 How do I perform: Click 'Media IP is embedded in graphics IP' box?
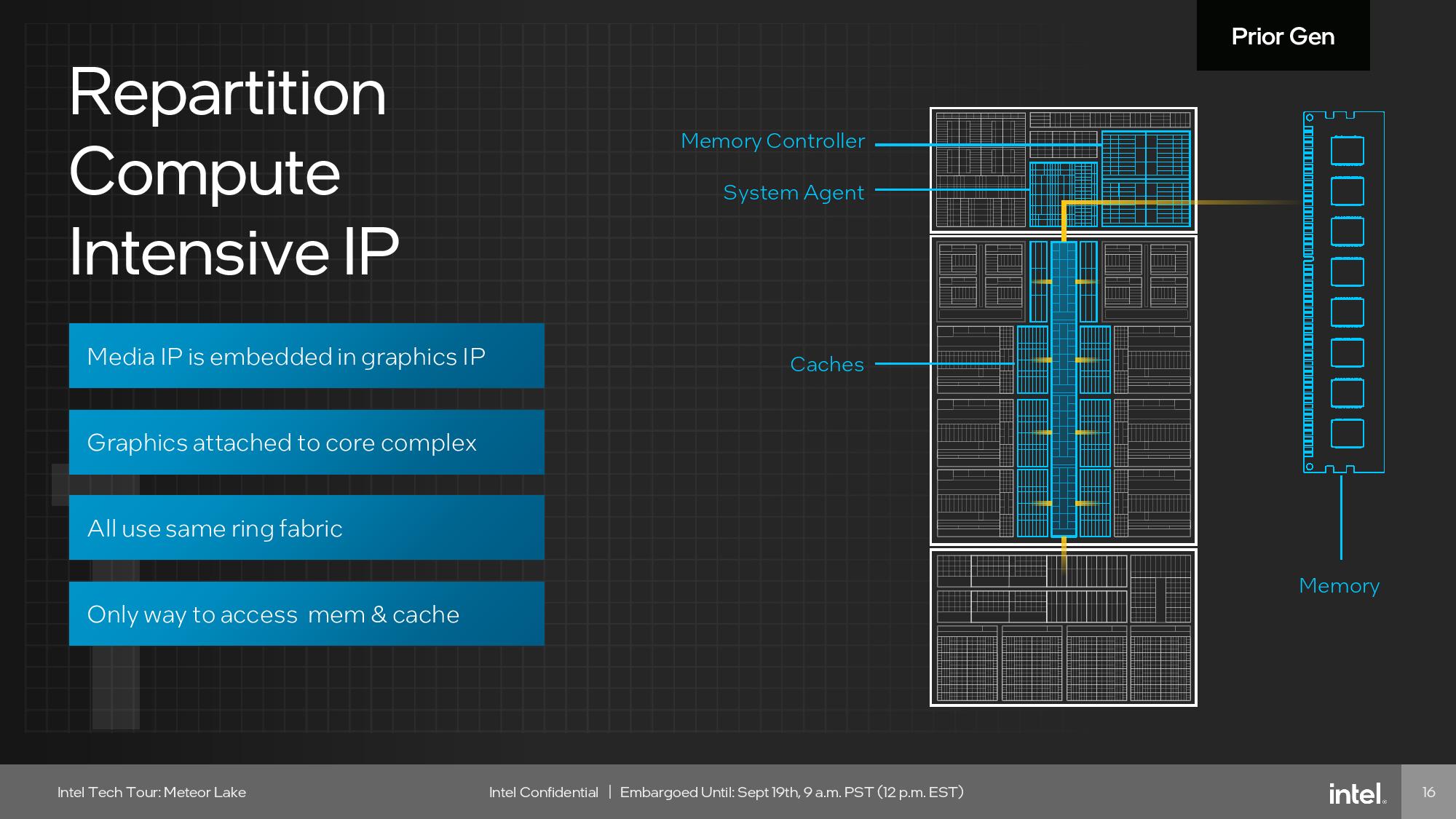pyautogui.click(x=306, y=356)
